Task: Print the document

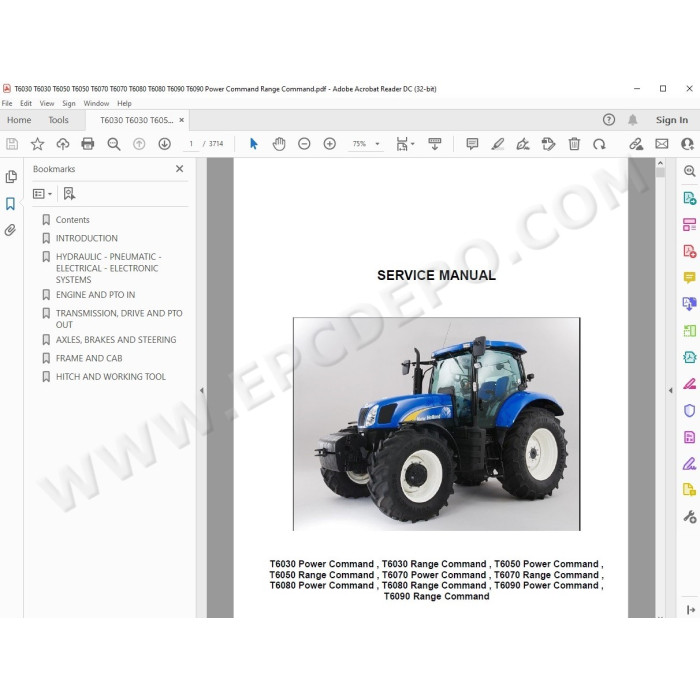Action: pyautogui.click(x=88, y=144)
